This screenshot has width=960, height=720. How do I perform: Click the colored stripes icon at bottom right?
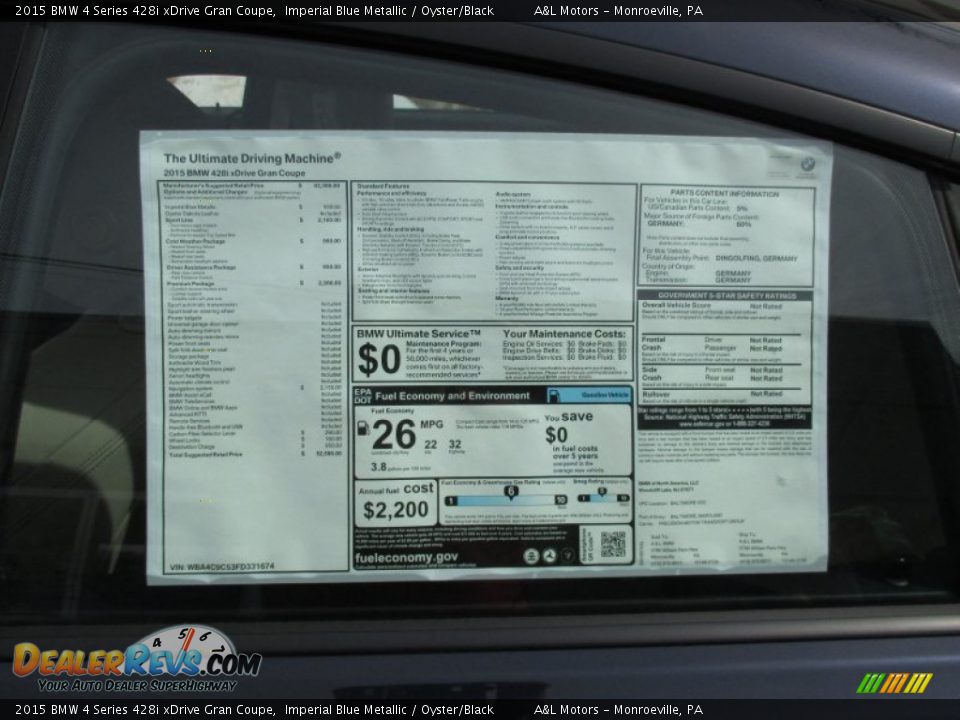click(x=894, y=683)
